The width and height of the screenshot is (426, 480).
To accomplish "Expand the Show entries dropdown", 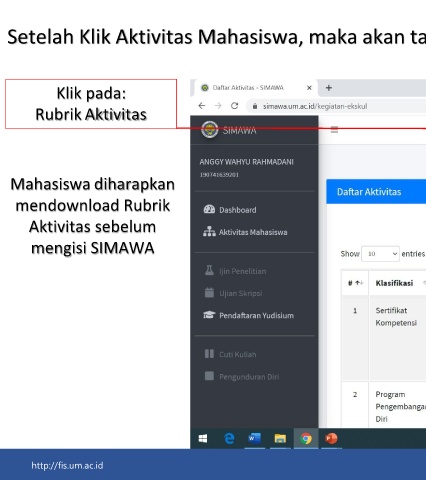I will [380, 254].
